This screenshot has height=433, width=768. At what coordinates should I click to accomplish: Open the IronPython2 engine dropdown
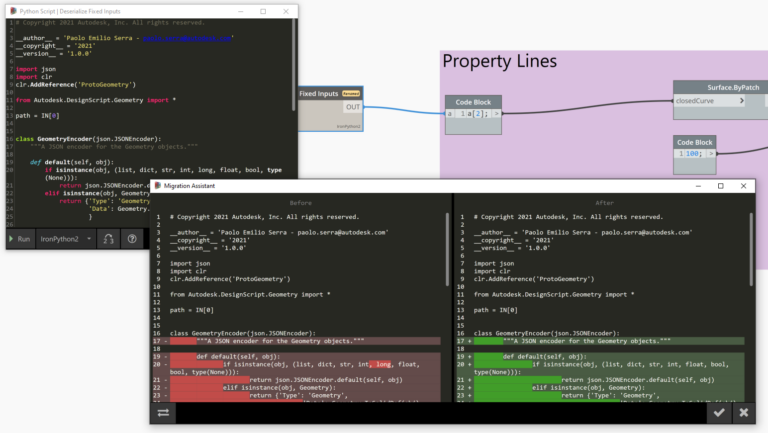click(x=66, y=239)
